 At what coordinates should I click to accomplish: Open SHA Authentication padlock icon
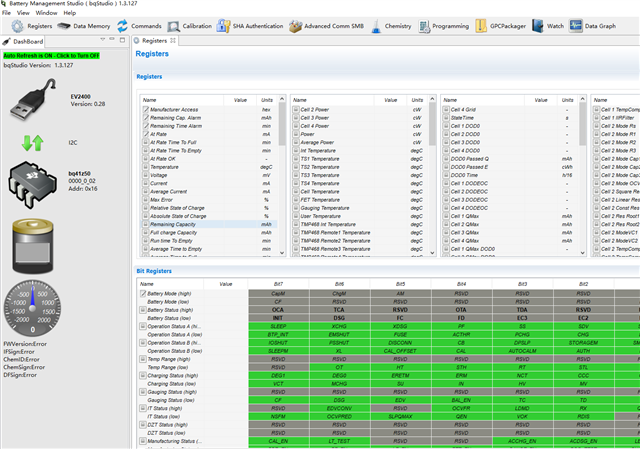tap(223, 26)
